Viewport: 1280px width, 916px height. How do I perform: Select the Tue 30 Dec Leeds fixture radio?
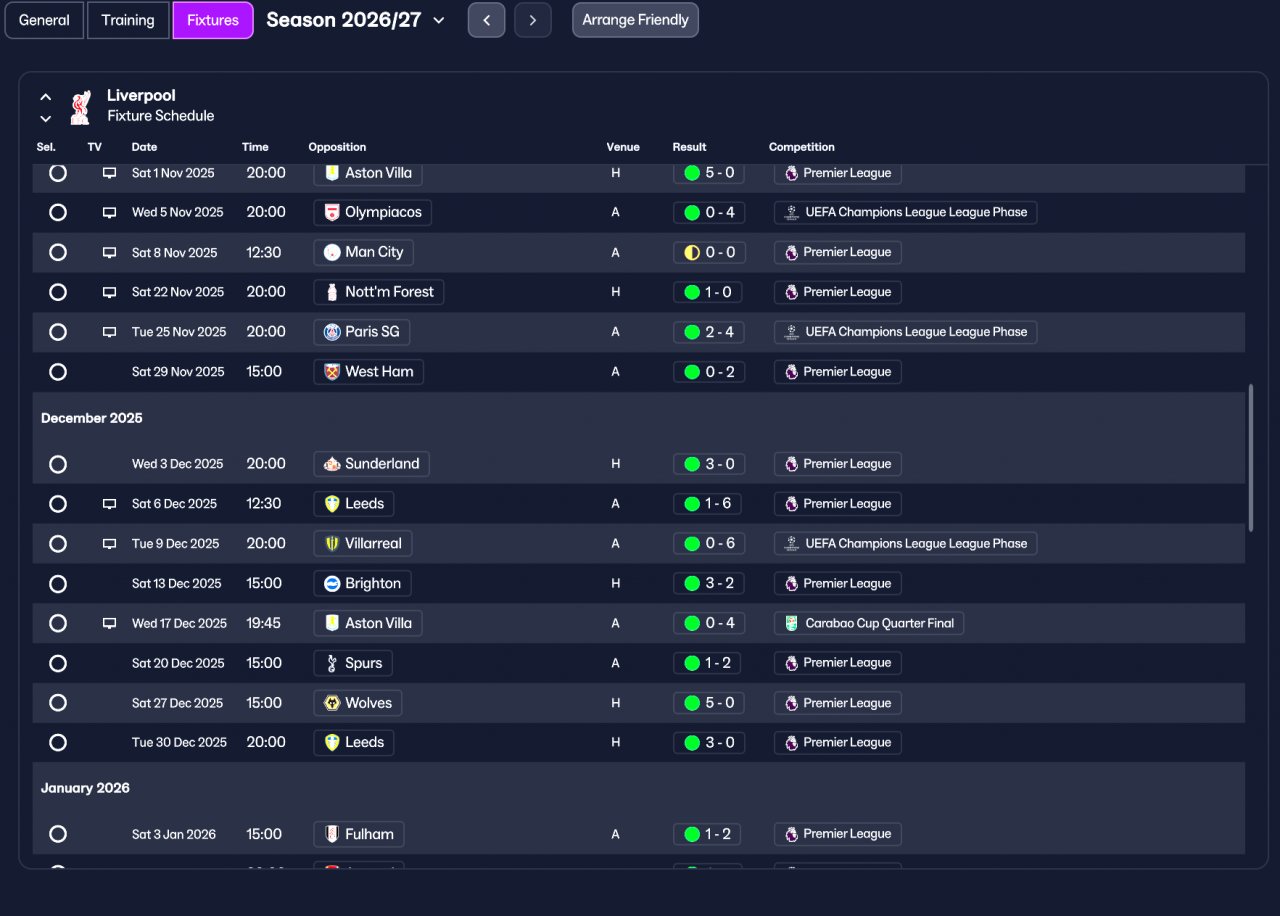(58, 743)
